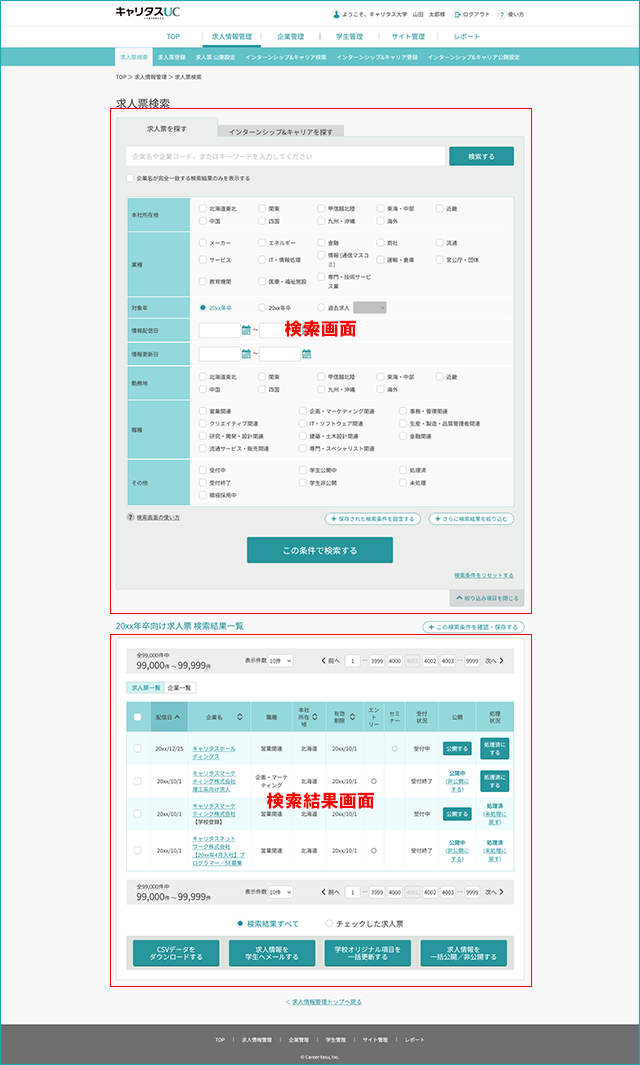640x1065 pixels.
Task: Open the 表示件数 dropdown below the table
Action: coord(280,892)
